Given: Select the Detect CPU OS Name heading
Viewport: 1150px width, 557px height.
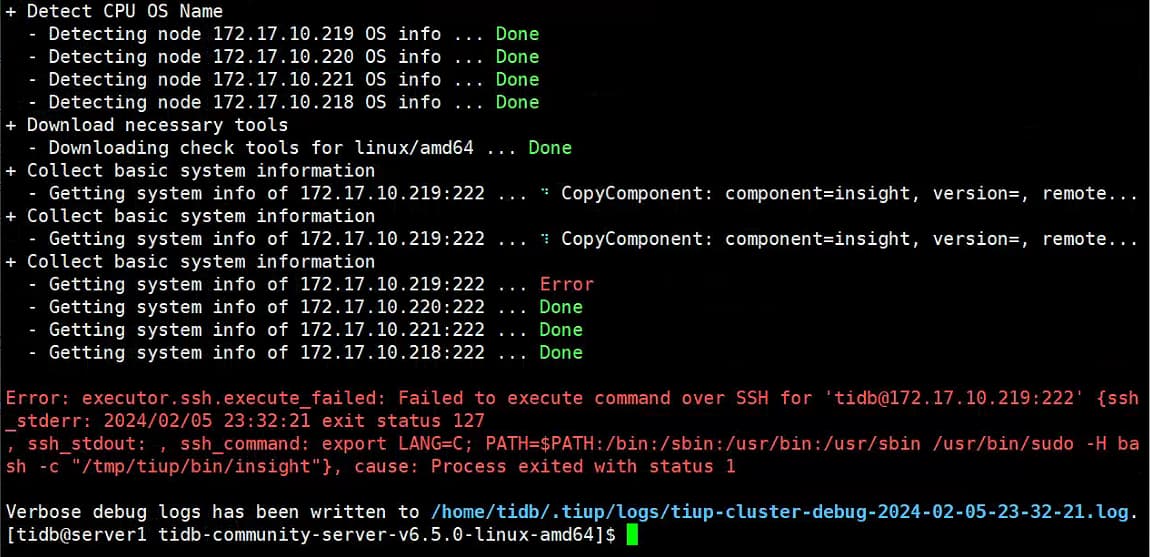Looking at the screenshot, I should pyautogui.click(x=124, y=12).
